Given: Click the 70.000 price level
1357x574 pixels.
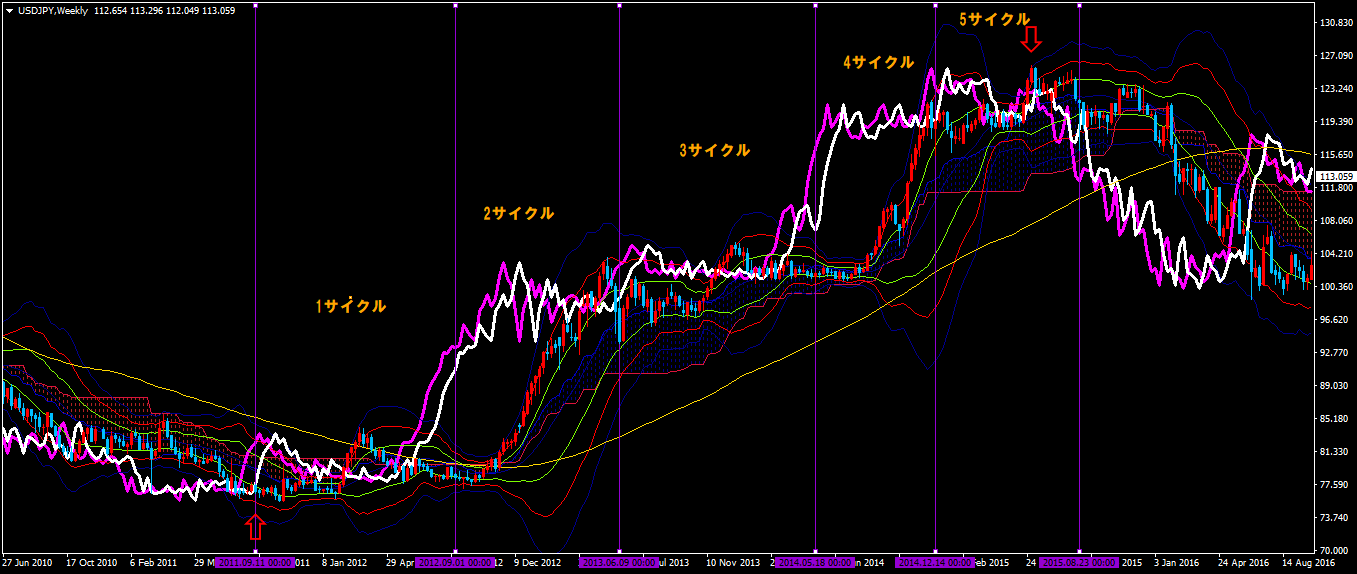Looking at the screenshot, I should pyautogui.click(x=1334, y=550).
